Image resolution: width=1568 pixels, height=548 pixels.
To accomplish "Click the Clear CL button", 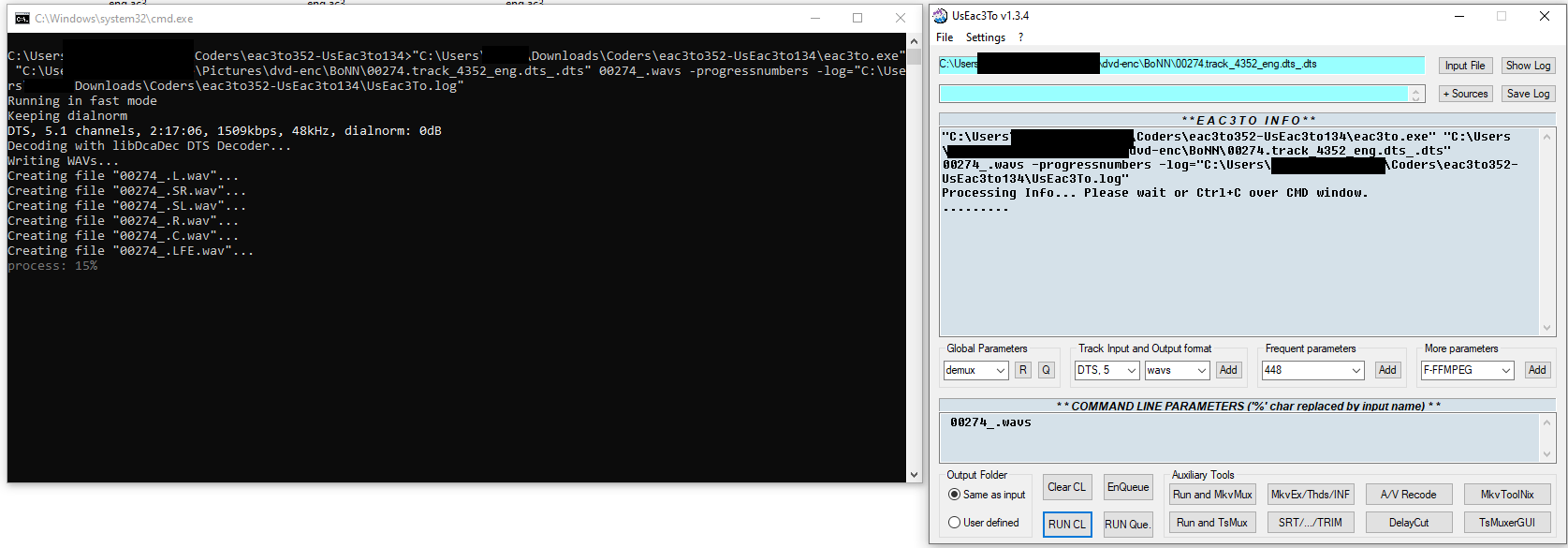I will (x=1066, y=487).
